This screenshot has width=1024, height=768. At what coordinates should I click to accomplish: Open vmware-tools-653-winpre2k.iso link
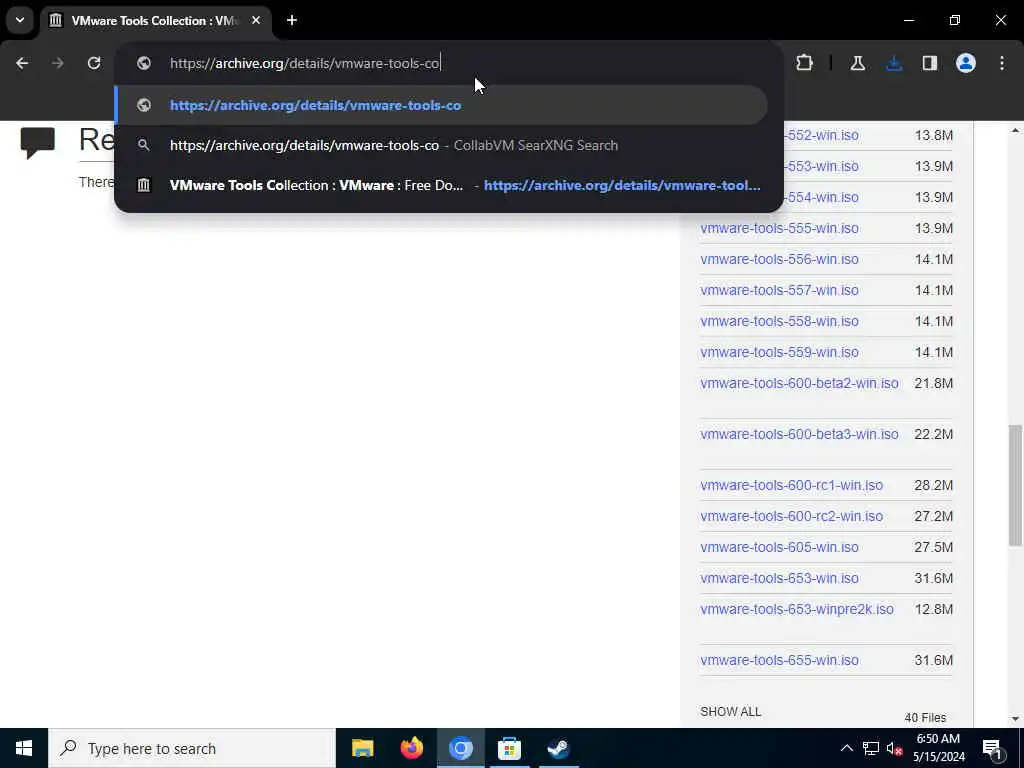click(x=797, y=609)
